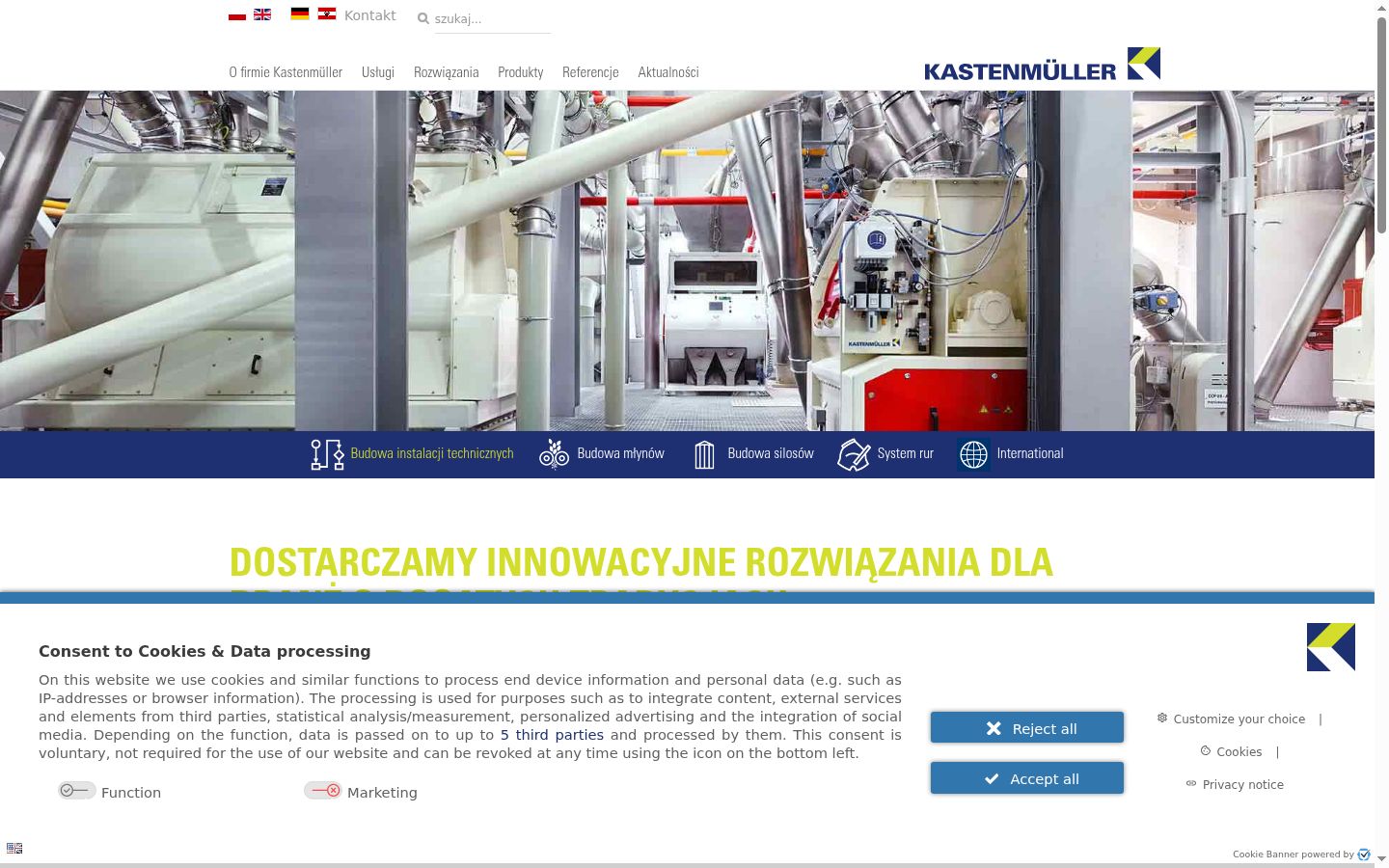The image size is (1389, 868).
Task: Select the British flag language icon
Action: (262, 14)
